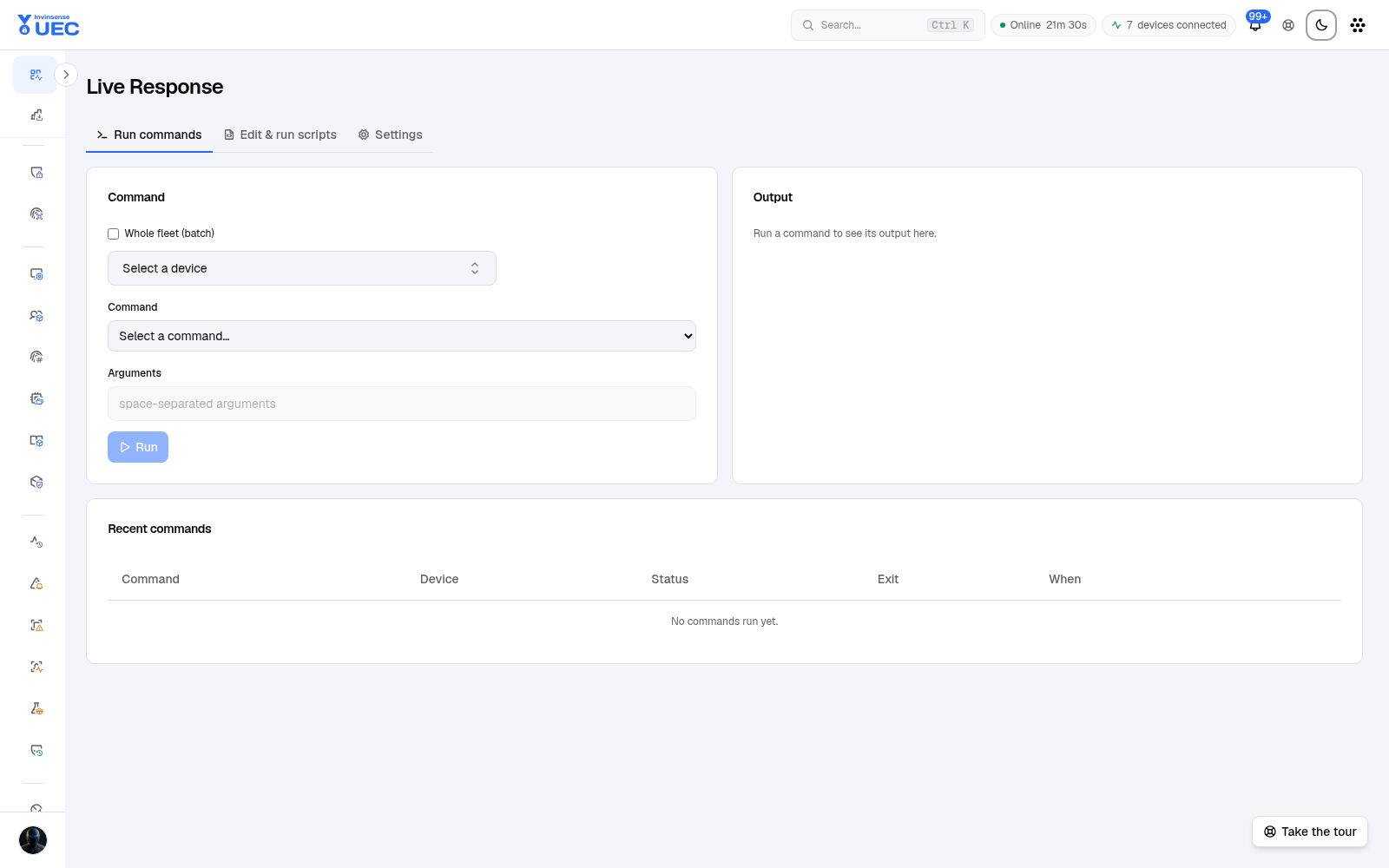Open the activity history sidebar icon

pos(36,542)
